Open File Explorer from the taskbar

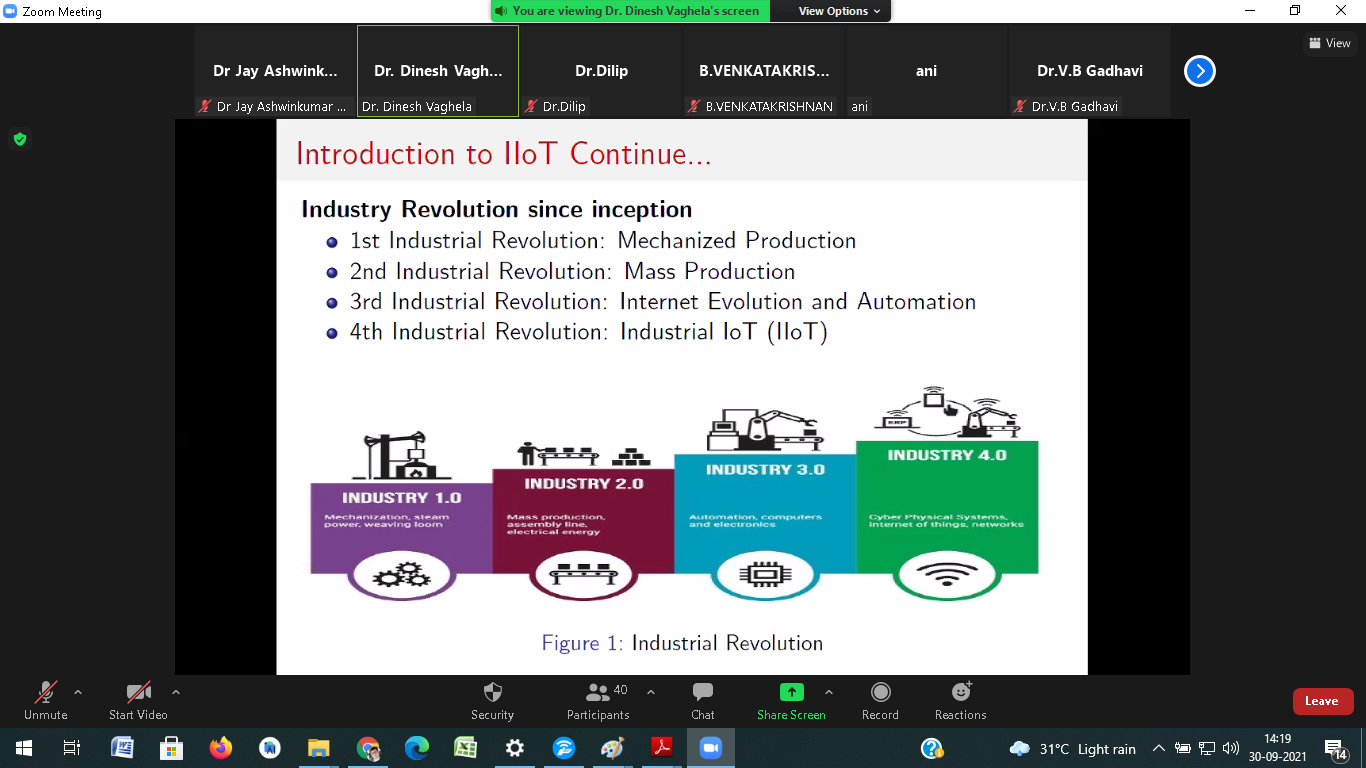click(x=319, y=748)
